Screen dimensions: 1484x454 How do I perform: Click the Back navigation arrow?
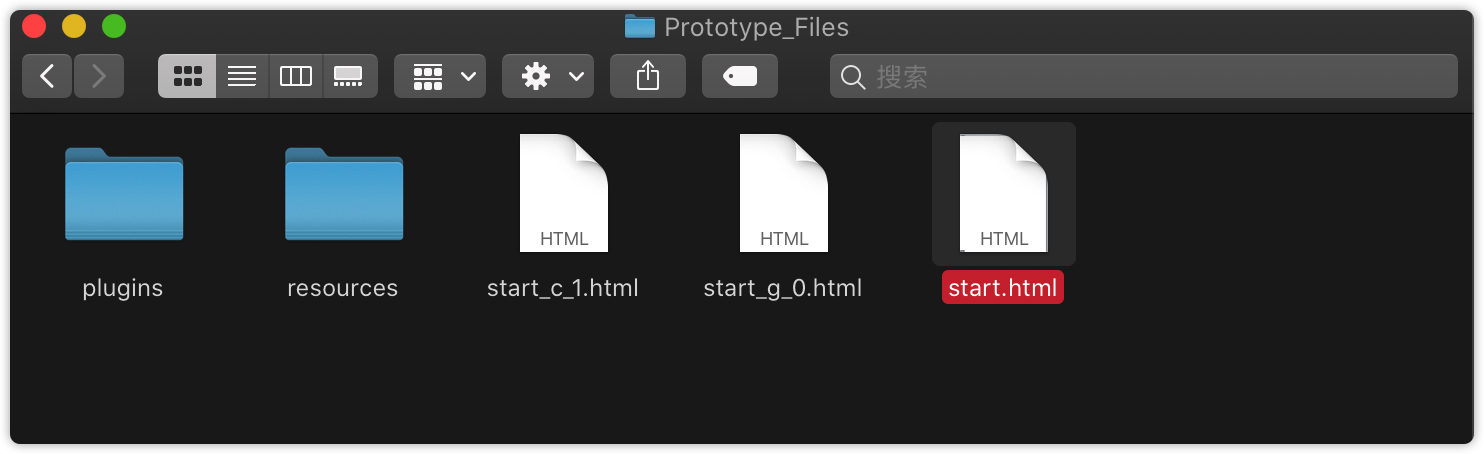[46, 76]
